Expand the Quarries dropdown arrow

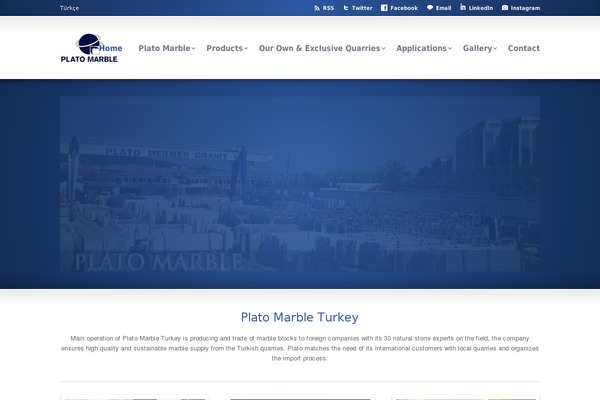tap(383, 49)
